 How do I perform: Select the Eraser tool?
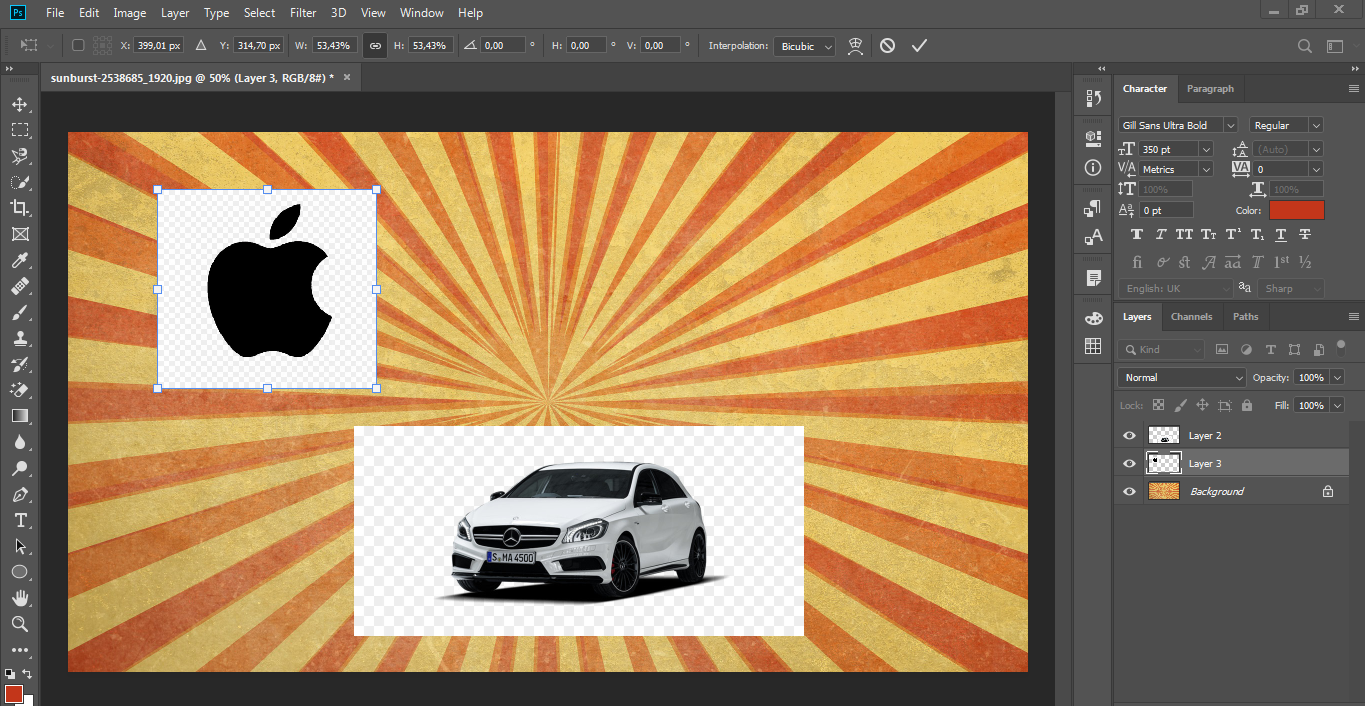[x=19, y=390]
